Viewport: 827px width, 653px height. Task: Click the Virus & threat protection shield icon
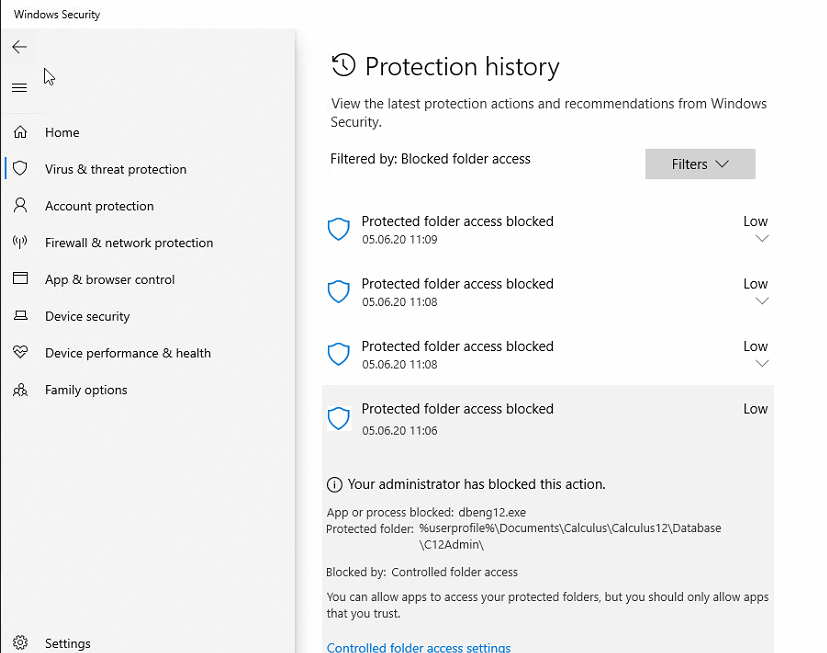tap(20, 169)
